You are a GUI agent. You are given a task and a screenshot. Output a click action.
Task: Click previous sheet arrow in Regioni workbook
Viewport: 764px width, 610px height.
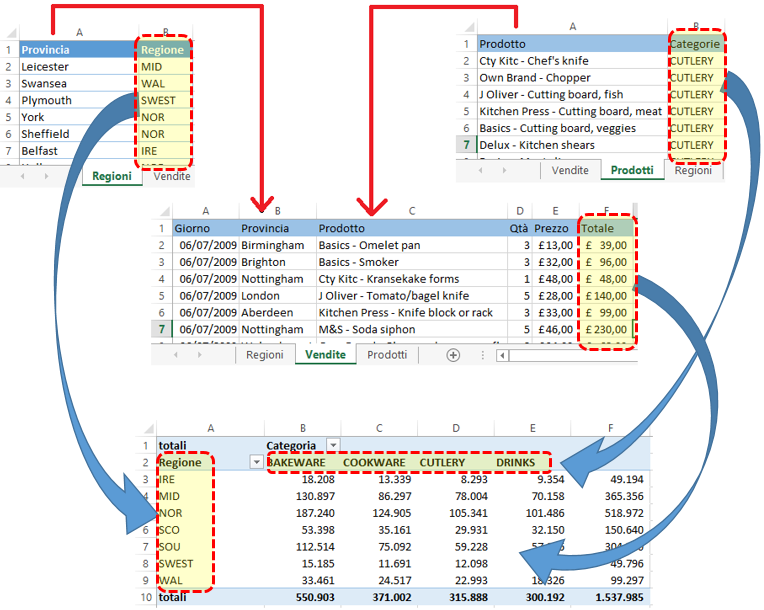click(x=21, y=176)
